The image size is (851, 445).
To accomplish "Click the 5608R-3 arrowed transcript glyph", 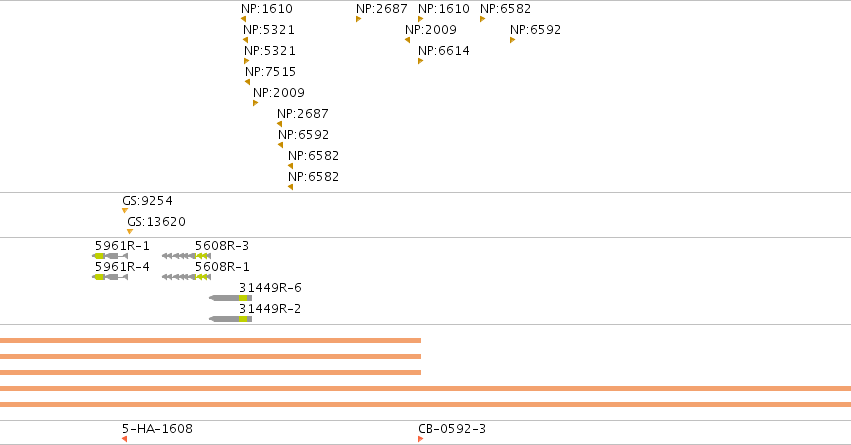I will click(x=186, y=256).
